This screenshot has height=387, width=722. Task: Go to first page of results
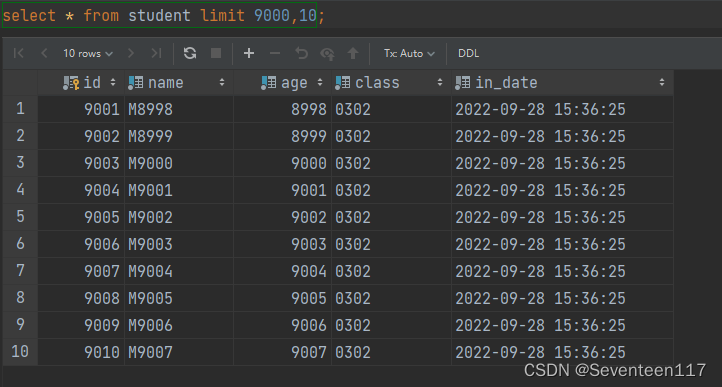[x=19, y=53]
